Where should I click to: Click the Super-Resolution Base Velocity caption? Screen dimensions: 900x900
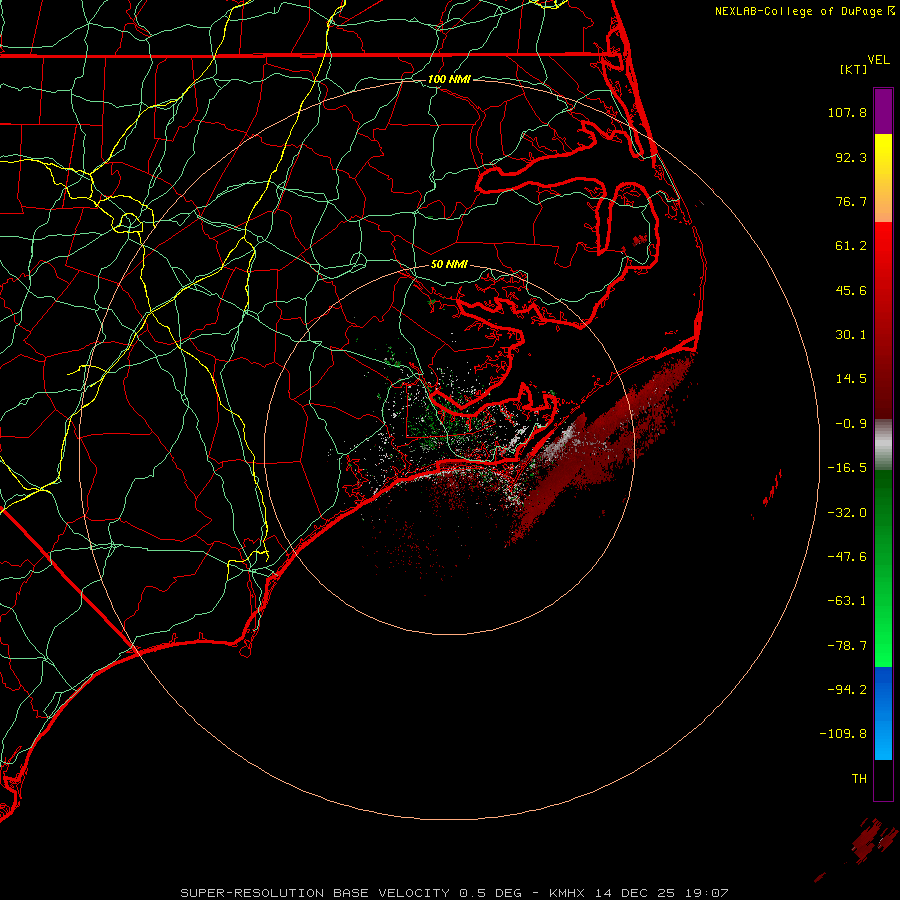455,893
